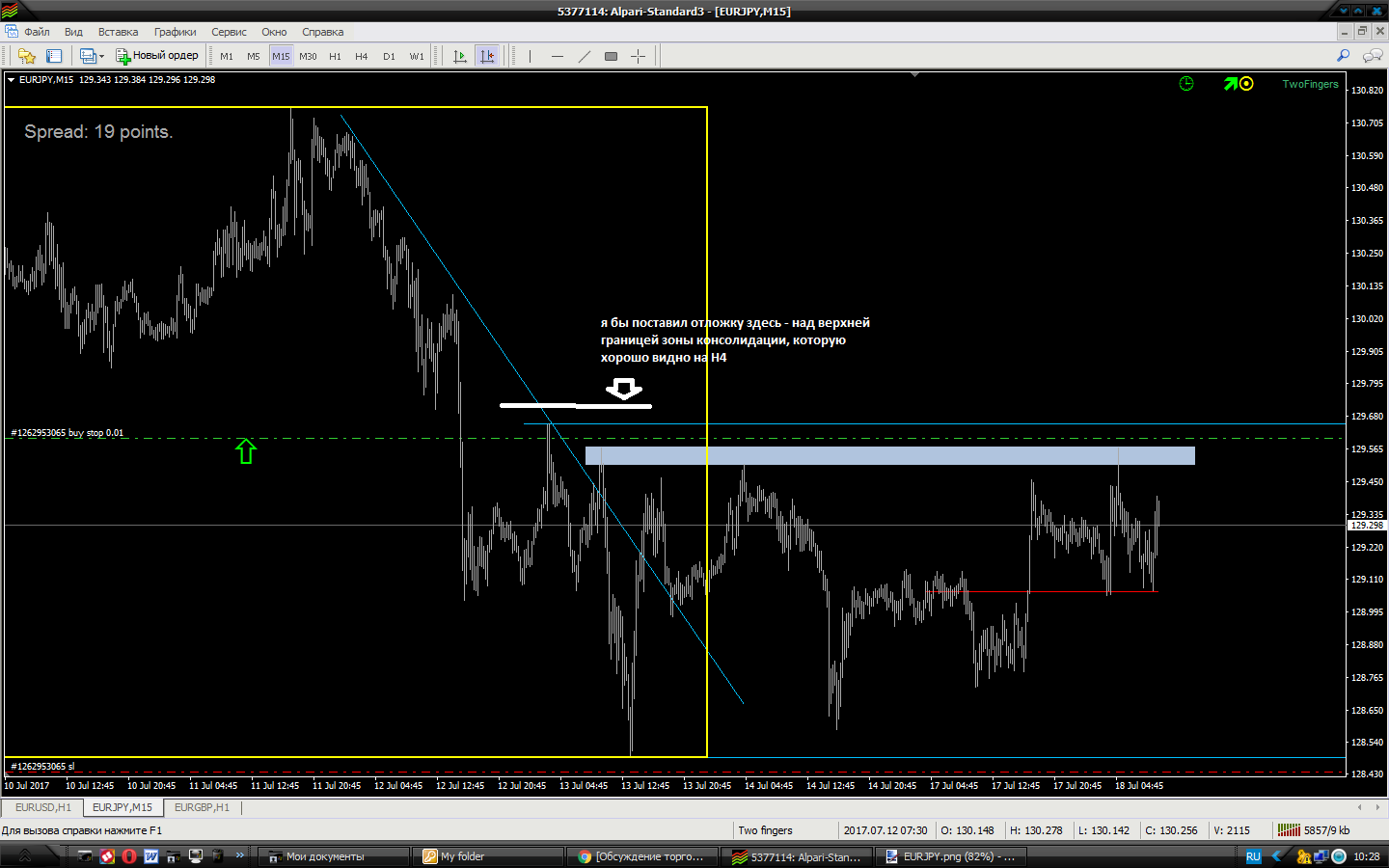Open the Navigator panel (folder with star icon)
The height and width of the screenshot is (868, 1389).
pos(27,56)
